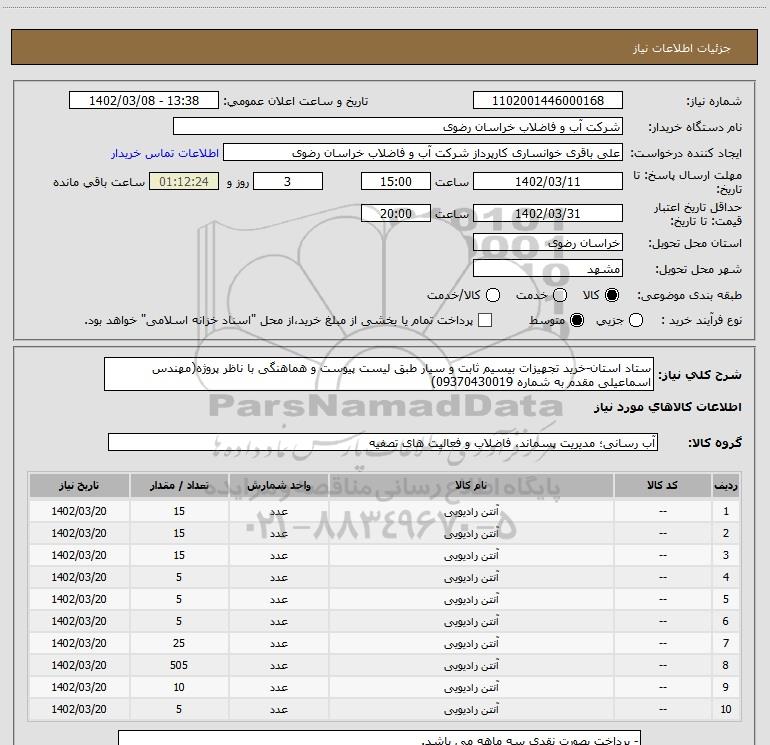The image size is (770, 745).
Task: Click quantity 10 in row 9
Action: tap(179, 687)
